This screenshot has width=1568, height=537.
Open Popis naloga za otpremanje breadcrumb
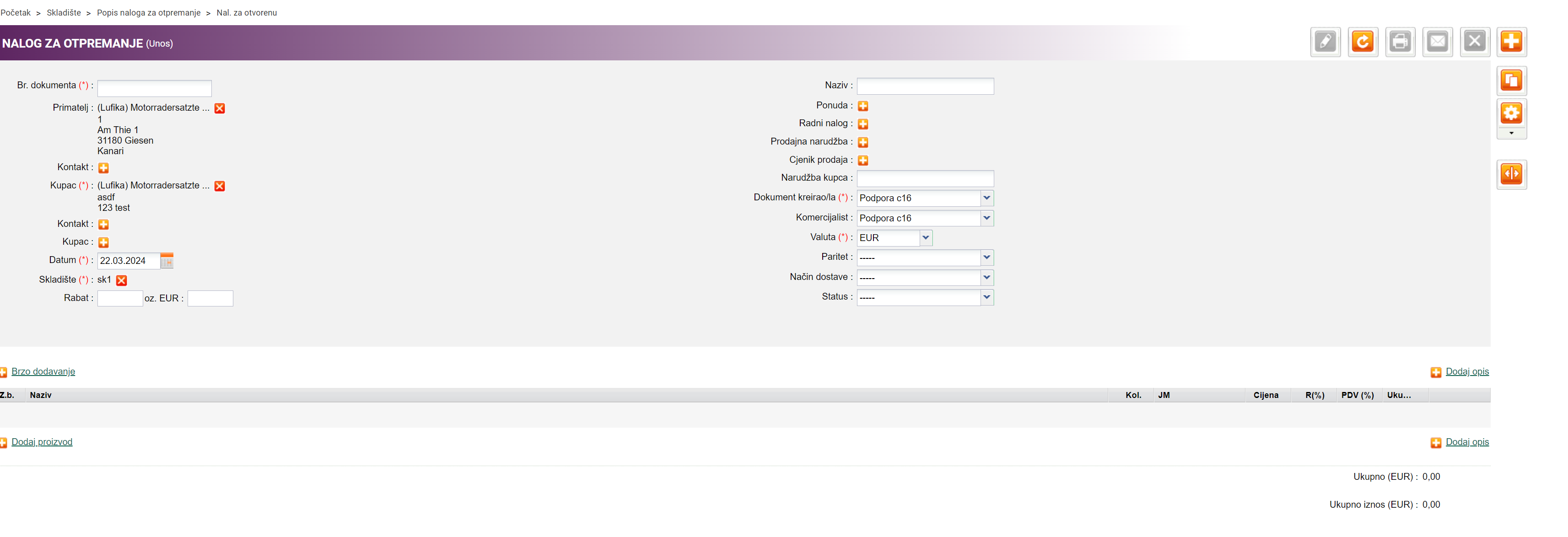pos(149,13)
